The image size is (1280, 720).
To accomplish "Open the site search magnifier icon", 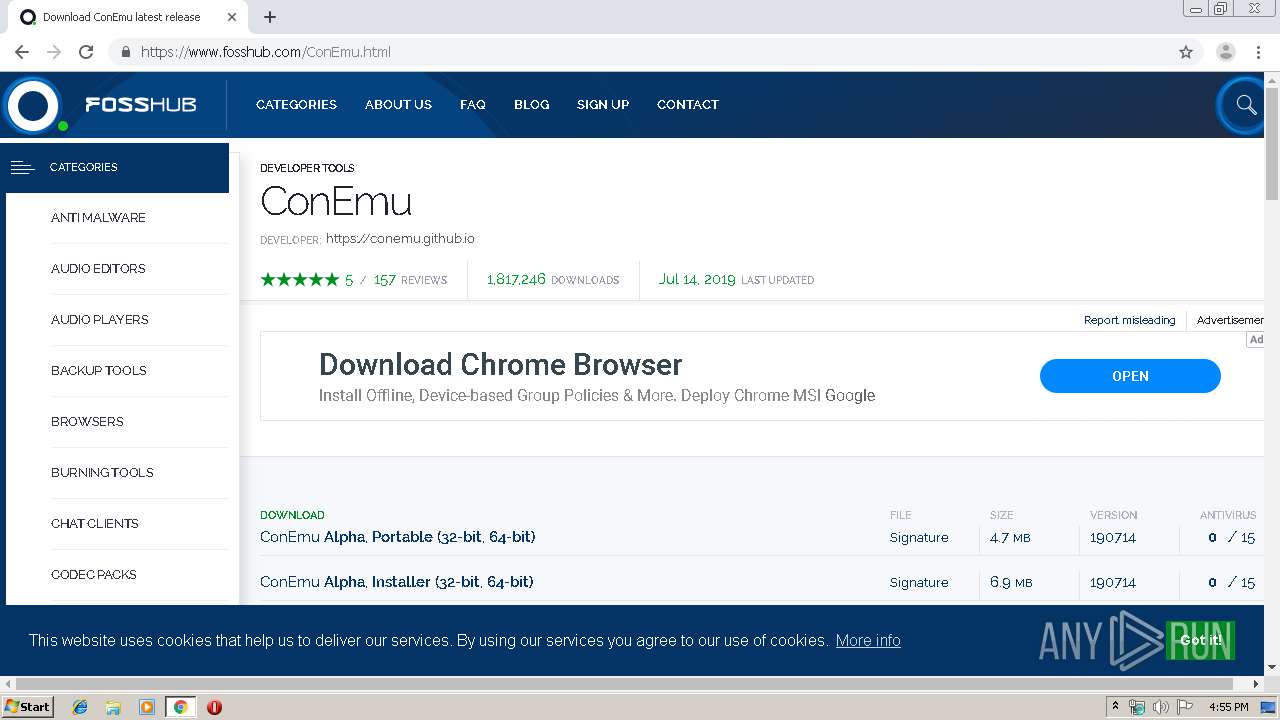I will (1245, 104).
